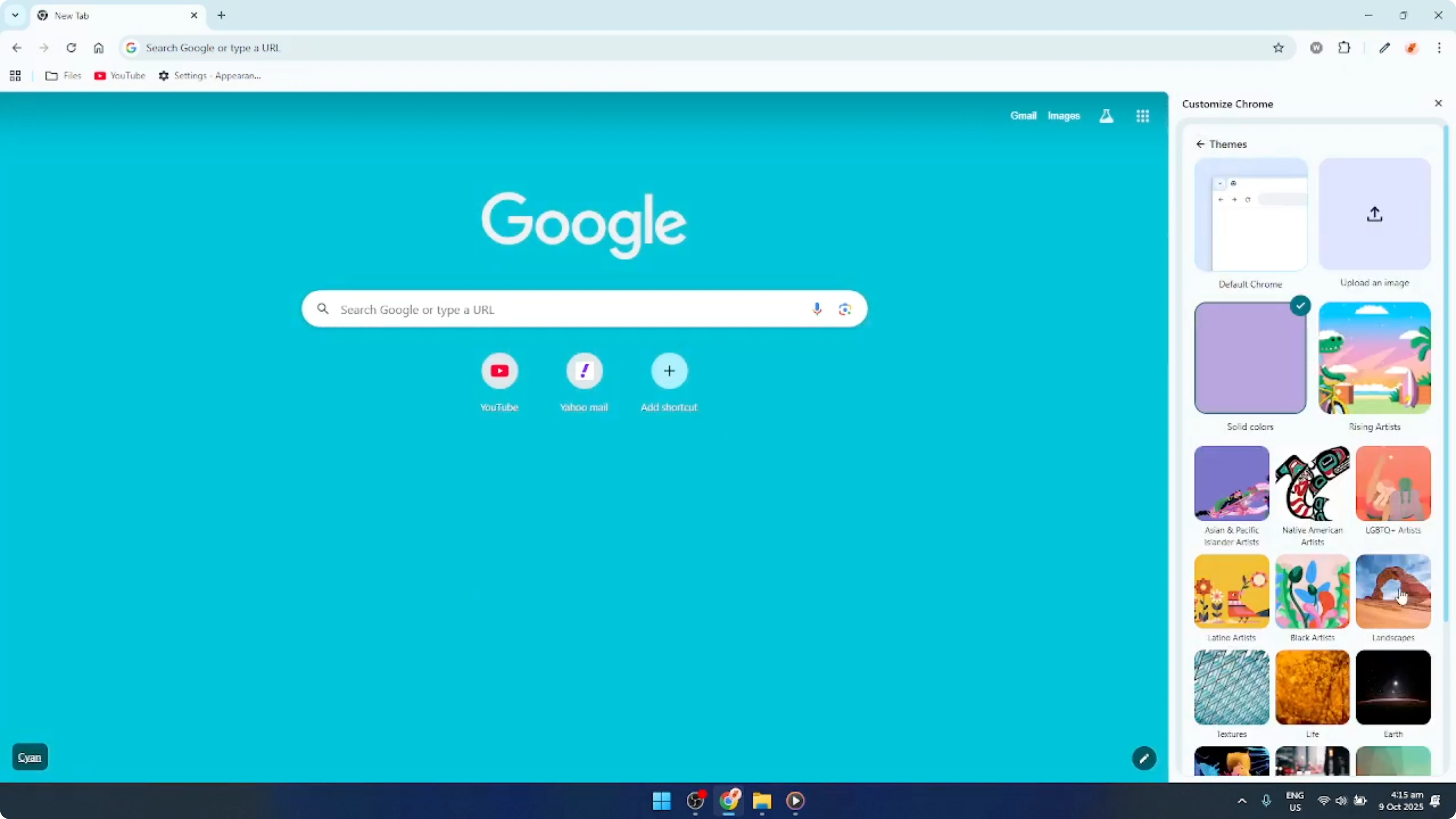The height and width of the screenshot is (819, 1456).
Task: Open the Yahoo mail shortcut tile
Action: pos(584,371)
